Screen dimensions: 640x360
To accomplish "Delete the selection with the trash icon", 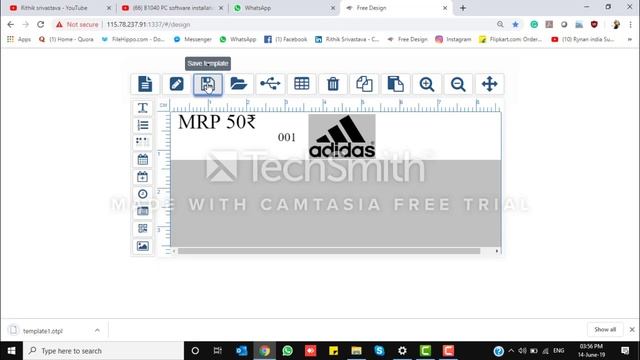I will click(333, 84).
